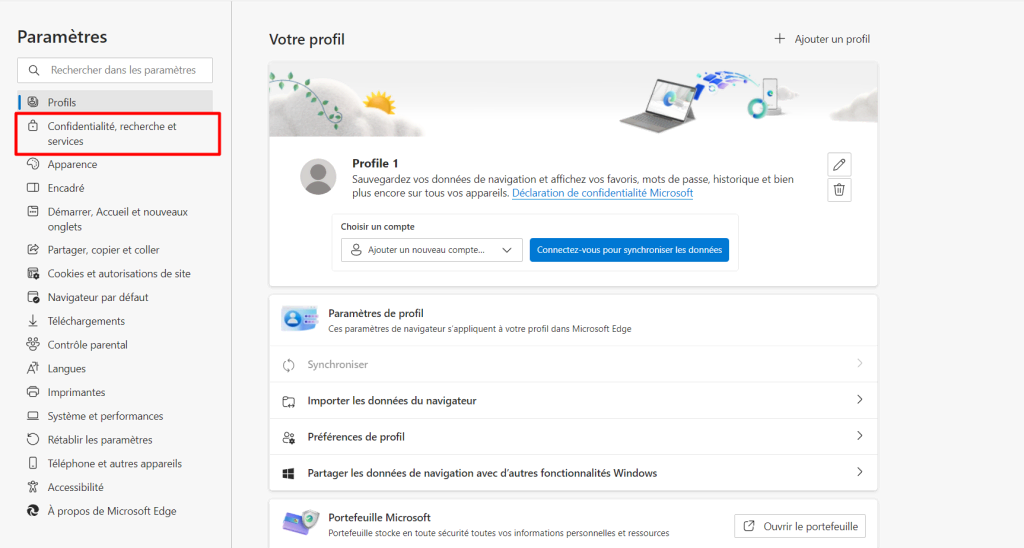Click the trash delete profile icon
This screenshot has width=1024, height=548.
[840, 190]
